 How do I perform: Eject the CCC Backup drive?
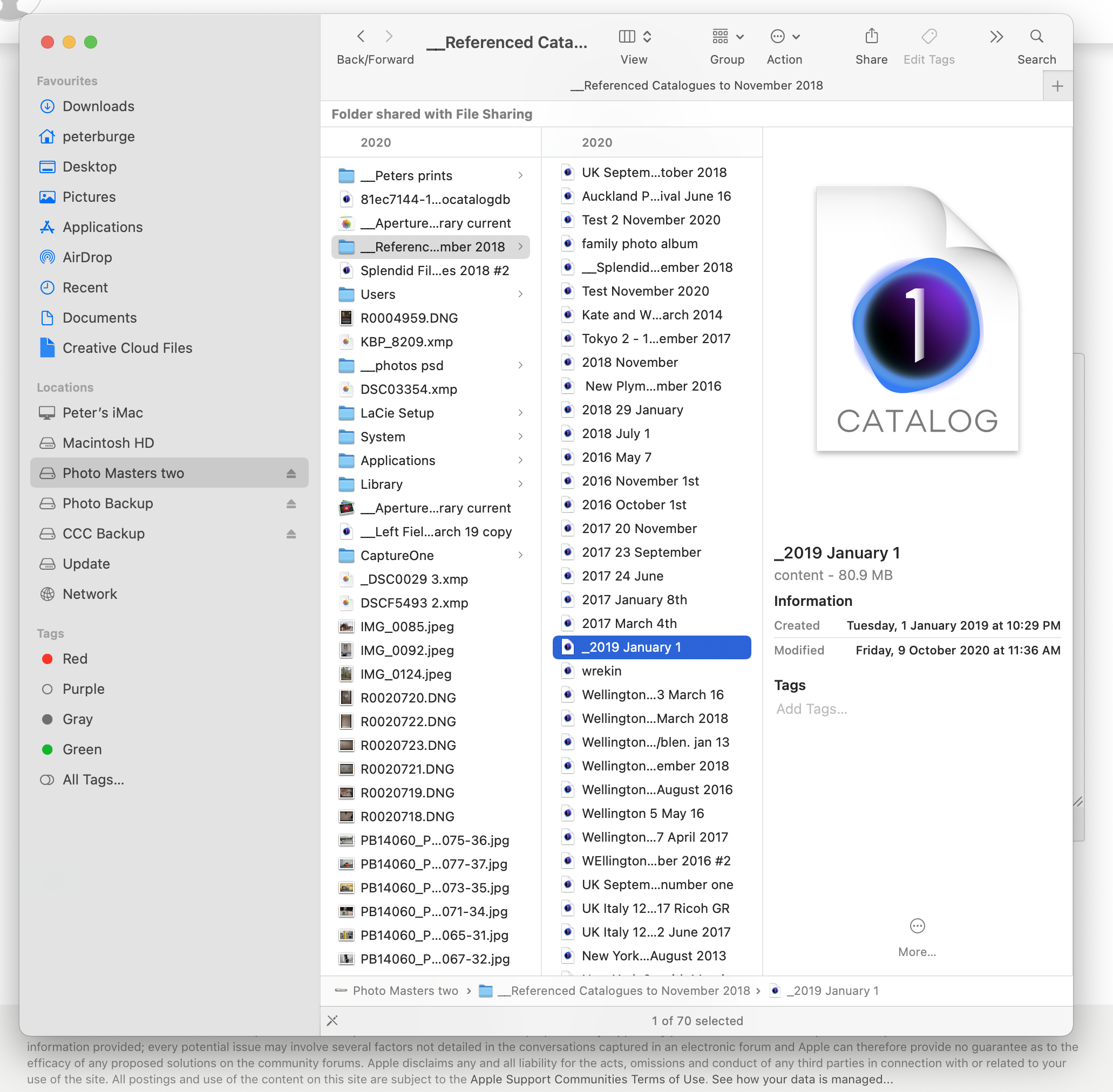pos(291,534)
